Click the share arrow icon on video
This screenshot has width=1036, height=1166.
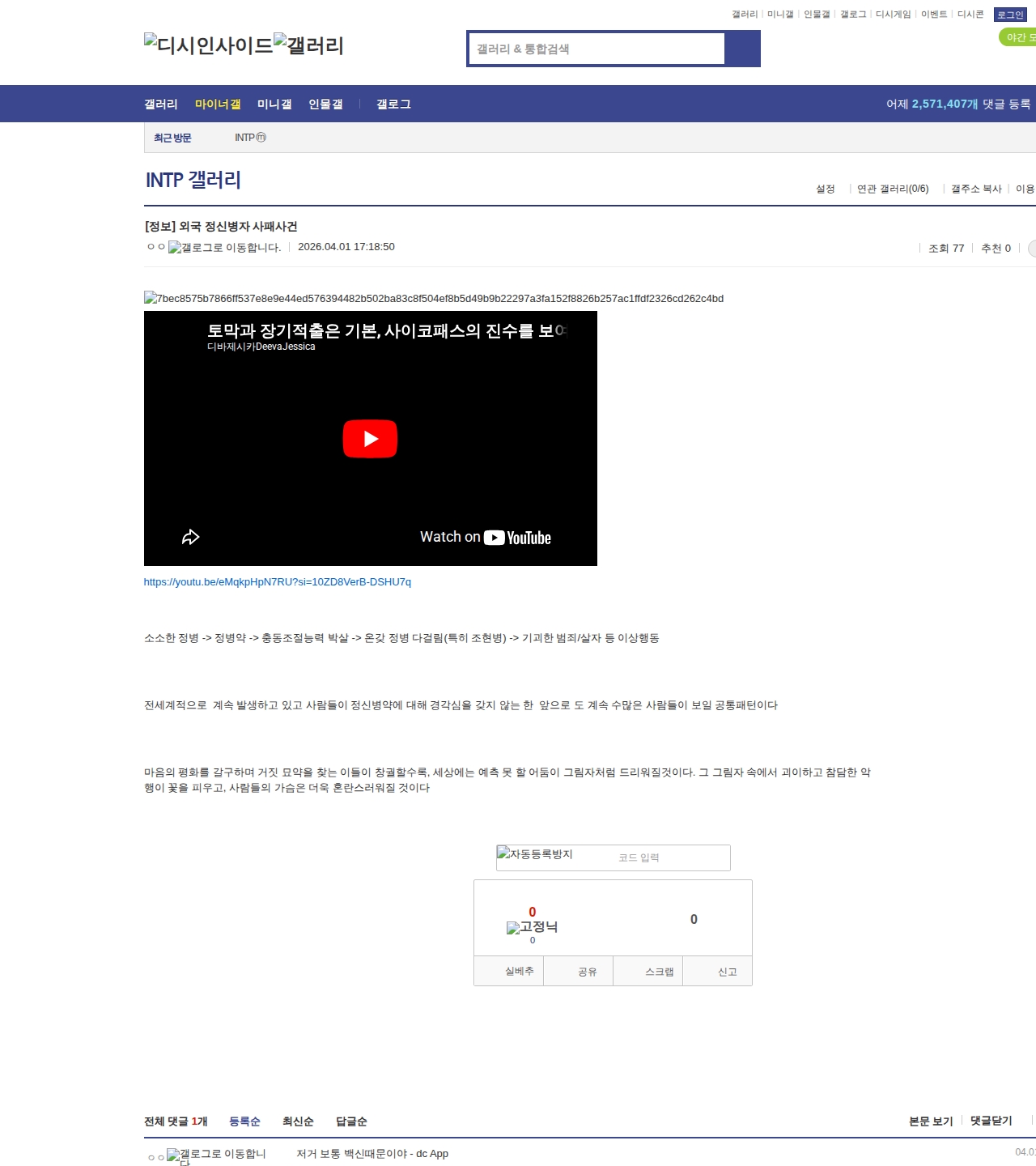pyautogui.click(x=190, y=537)
